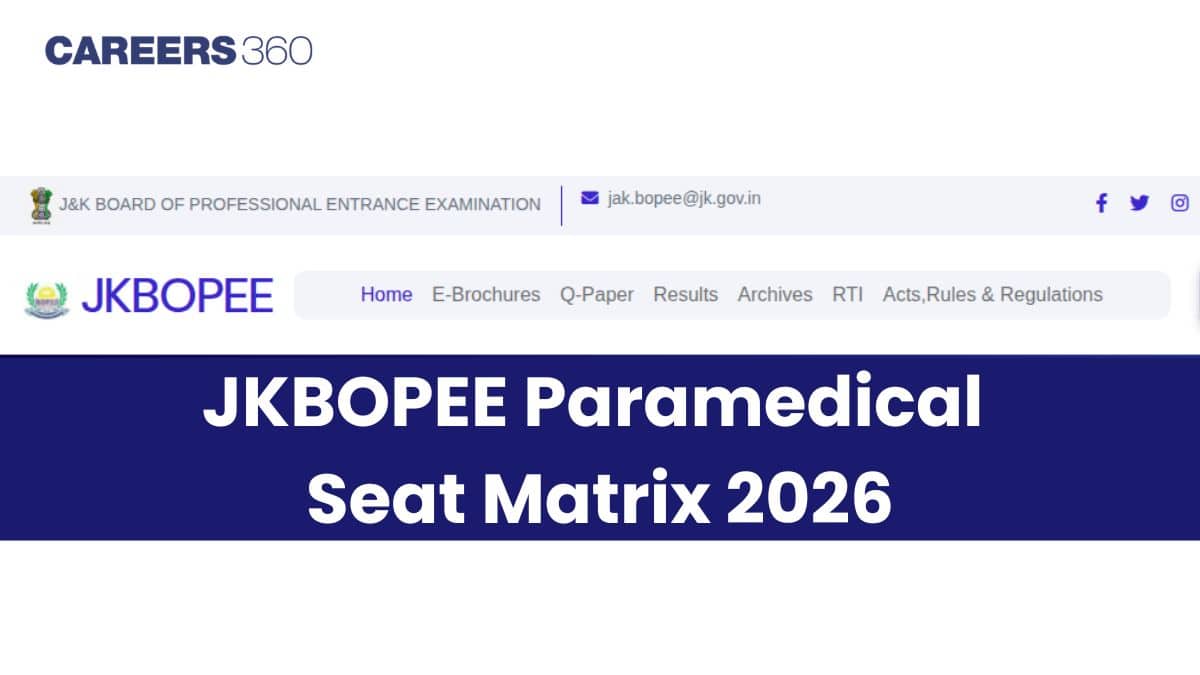The width and height of the screenshot is (1200, 675).
Task: Click the JKBOPEE circular crest logo
Action: [x=47, y=297]
